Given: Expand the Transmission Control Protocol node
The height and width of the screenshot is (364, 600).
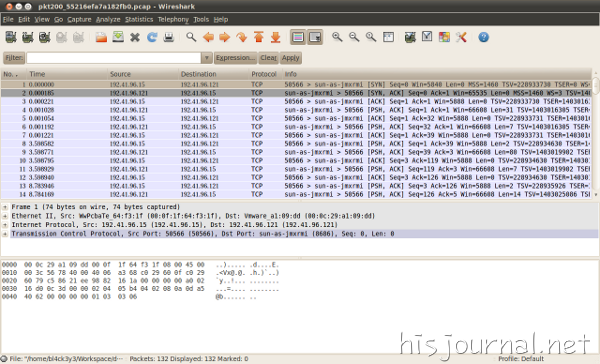Looking at the screenshot, I should click(x=5, y=234).
